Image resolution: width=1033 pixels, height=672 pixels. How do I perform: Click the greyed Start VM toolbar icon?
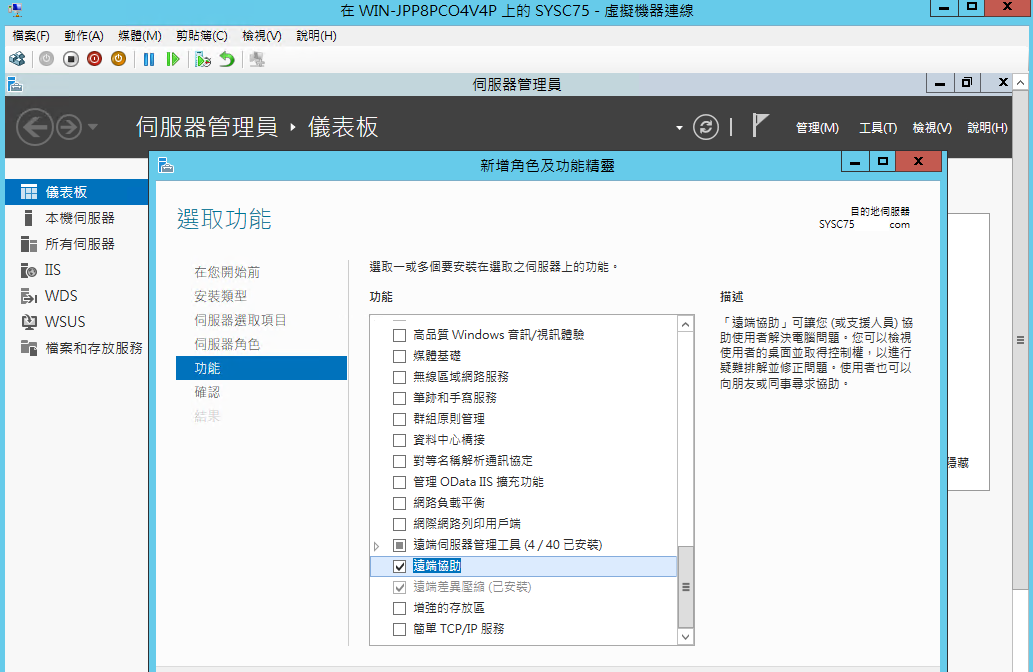46,59
